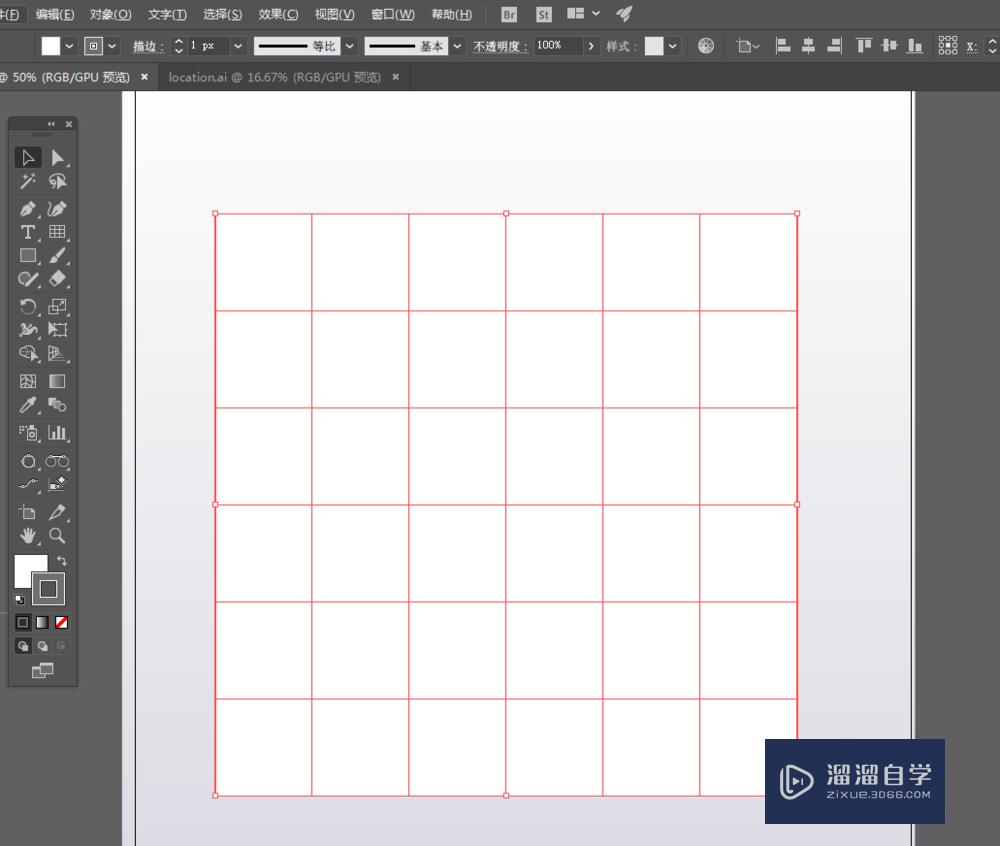Swap fill and stroke colors
This screenshot has width=1000, height=846.
(x=62, y=561)
